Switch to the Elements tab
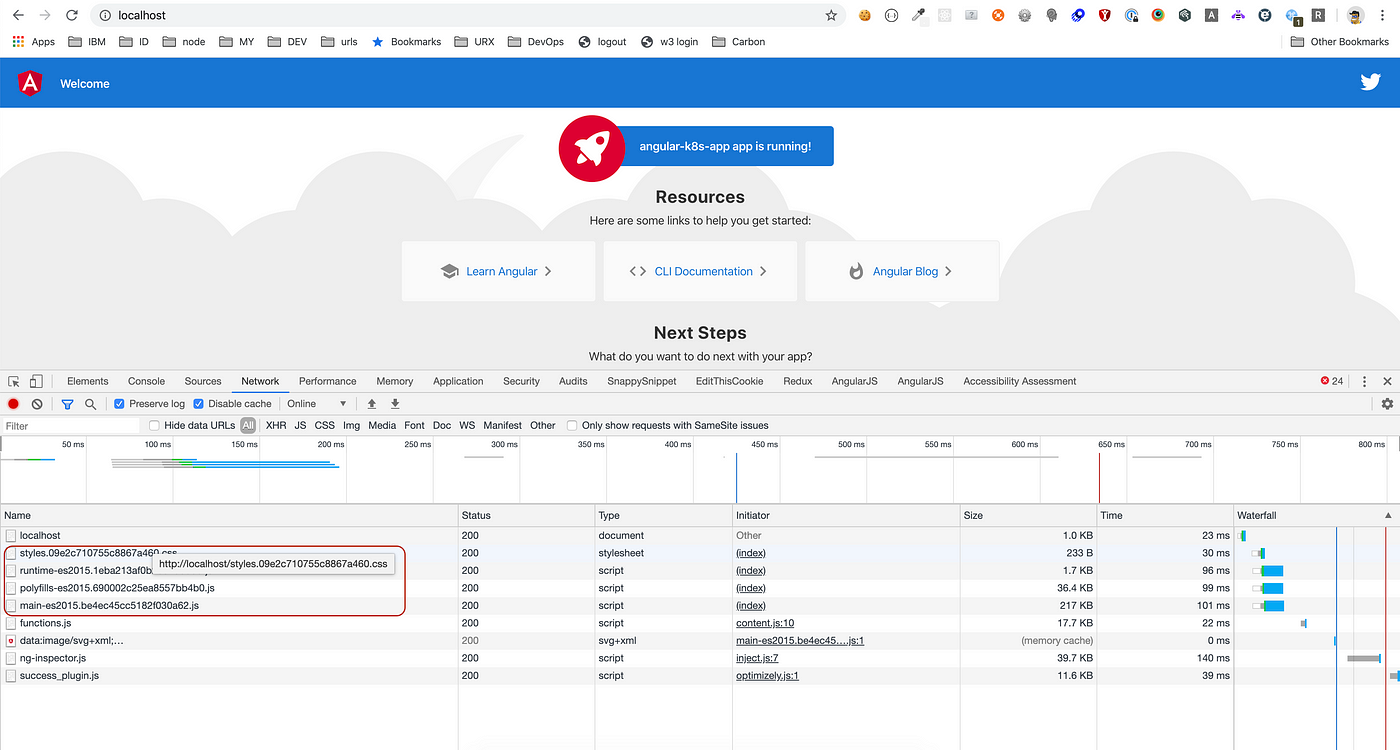The height and width of the screenshot is (750, 1400). click(x=88, y=381)
